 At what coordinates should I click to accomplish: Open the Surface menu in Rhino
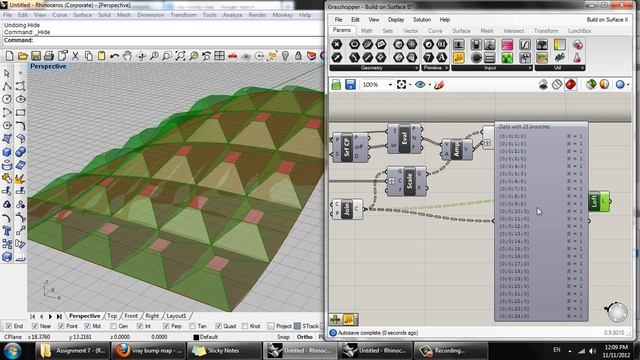(x=82, y=15)
